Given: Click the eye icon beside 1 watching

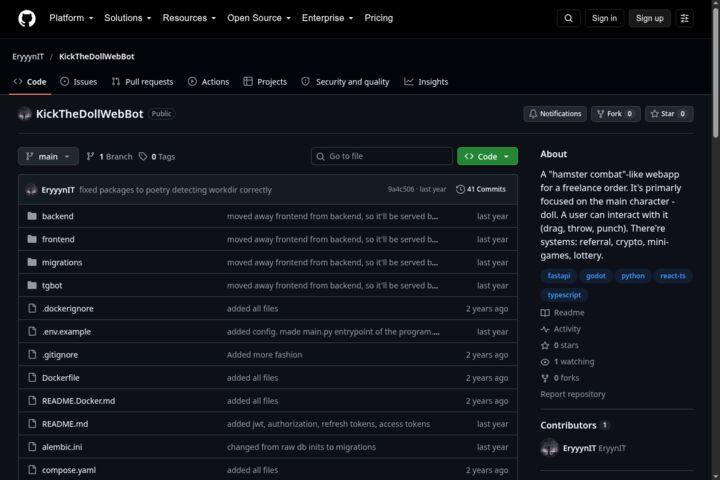Looking at the screenshot, I should (x=545, y=362).
